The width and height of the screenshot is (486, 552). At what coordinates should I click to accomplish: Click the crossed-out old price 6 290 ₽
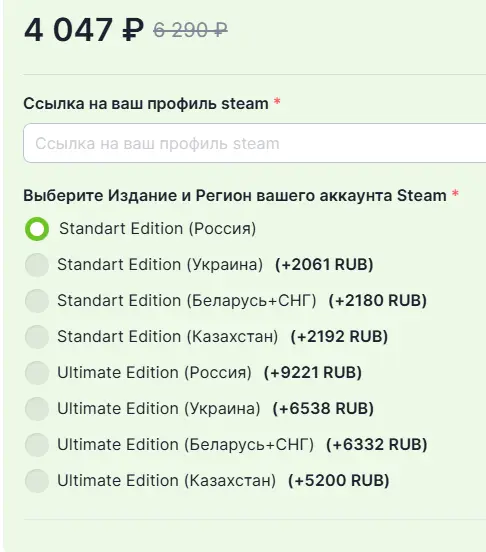[x=190, y=30]
